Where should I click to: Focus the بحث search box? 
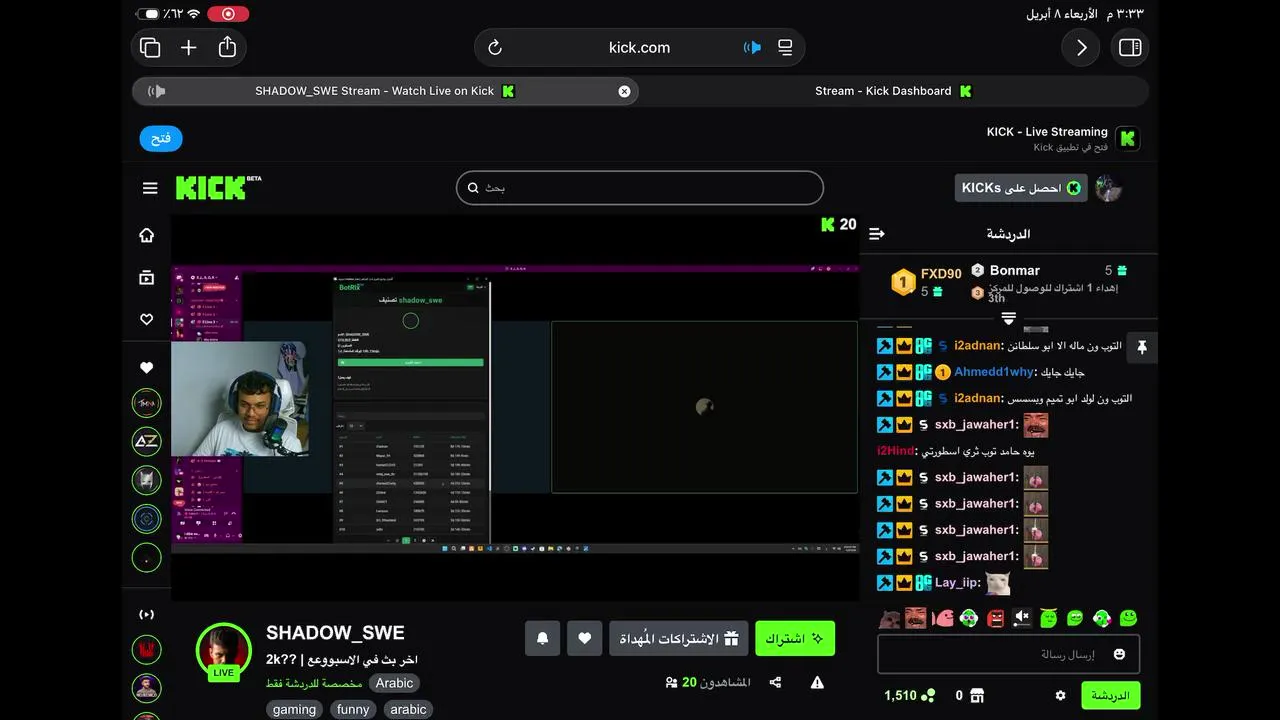tap(640, 187)
